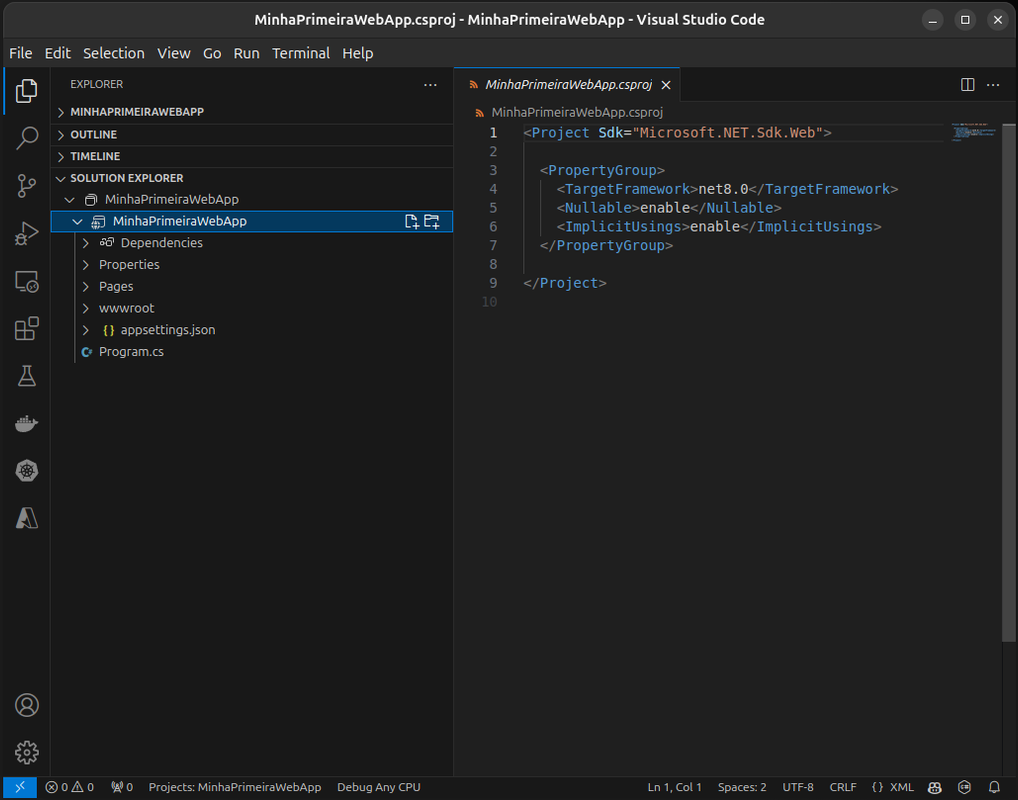1018x800 pixels.
Task: Expand the MINHAPRIMEIRAWEBAPP folder section
Action: [x=252, y=112]
